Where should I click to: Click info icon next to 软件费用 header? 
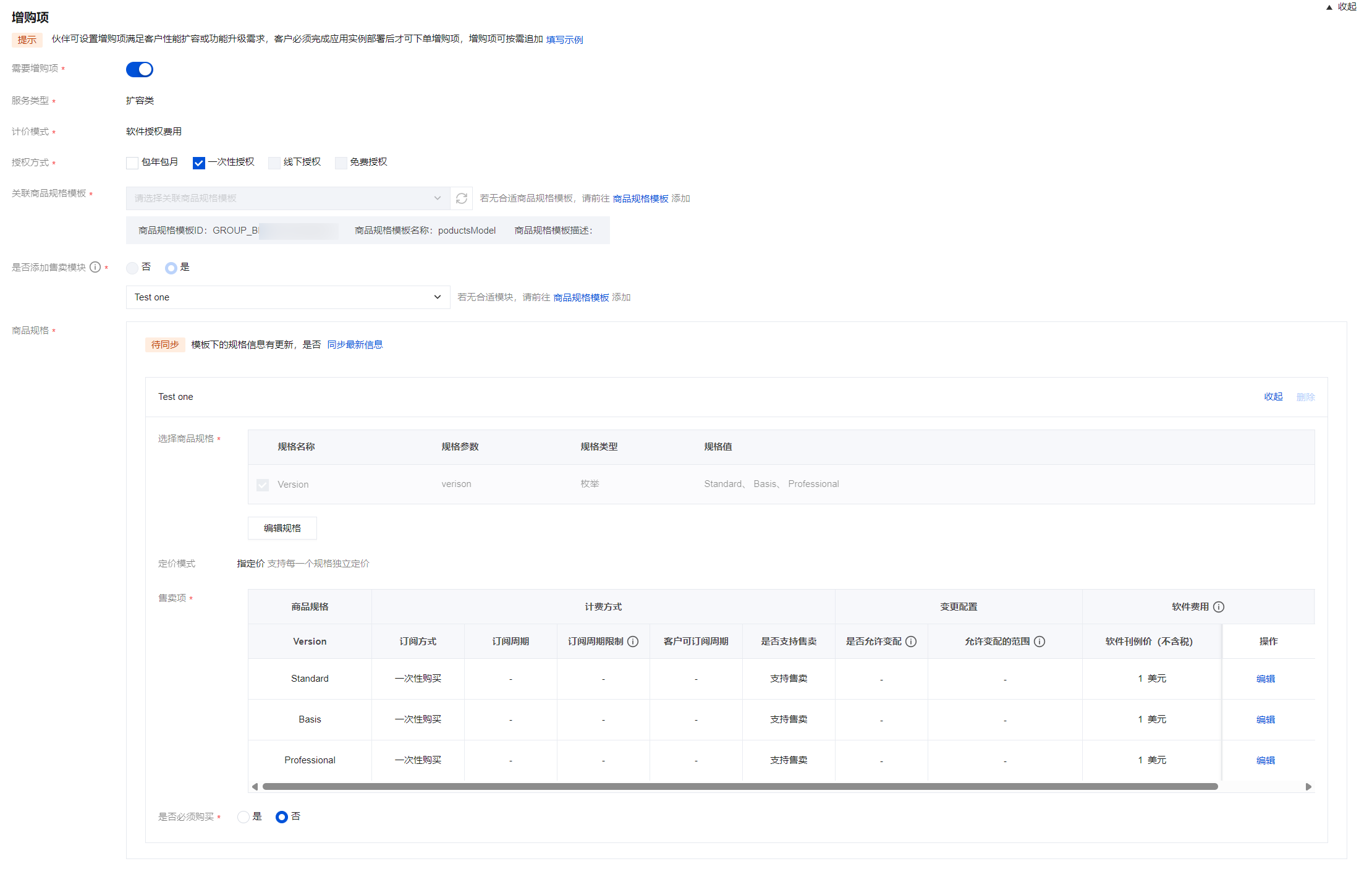[x=1219, y=607]
